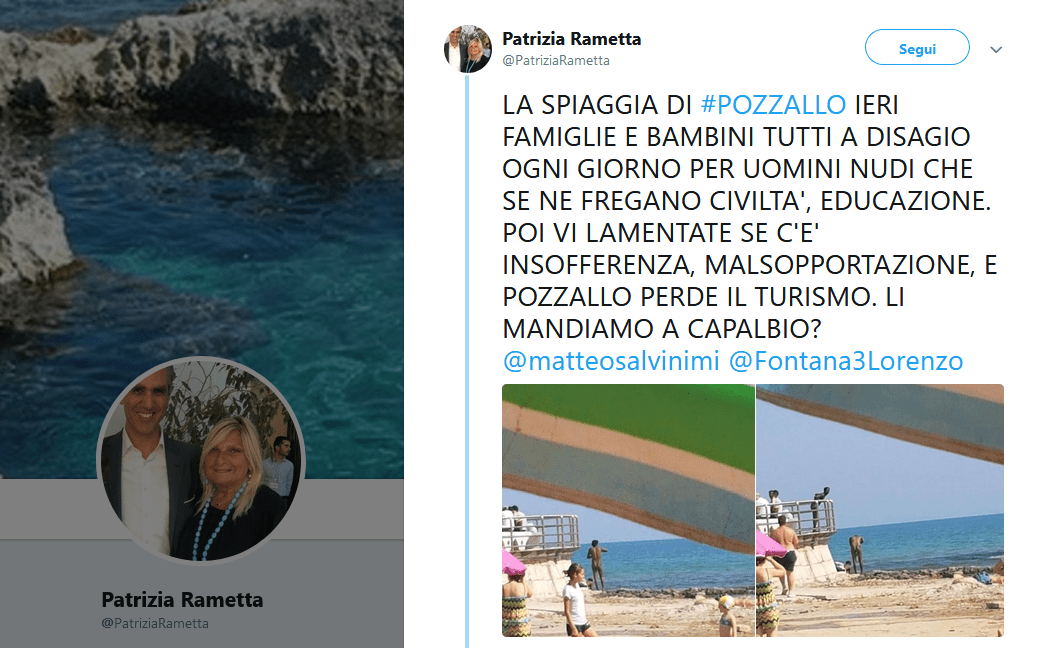Open the large circular profile picture

point(201,460)
